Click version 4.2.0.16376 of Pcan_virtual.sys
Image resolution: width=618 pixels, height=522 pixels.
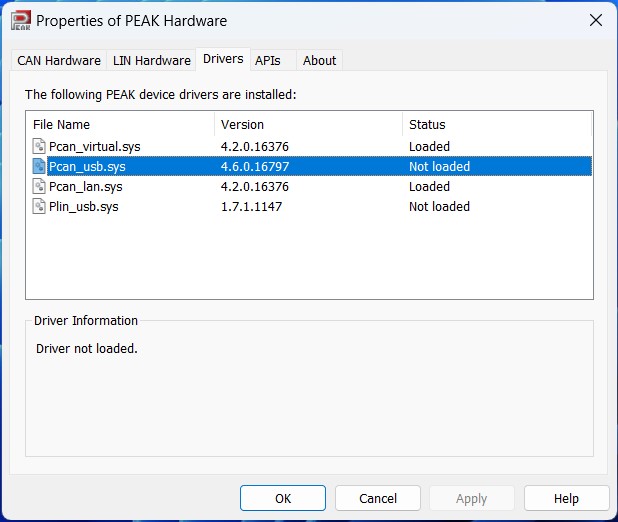point(255,146)
